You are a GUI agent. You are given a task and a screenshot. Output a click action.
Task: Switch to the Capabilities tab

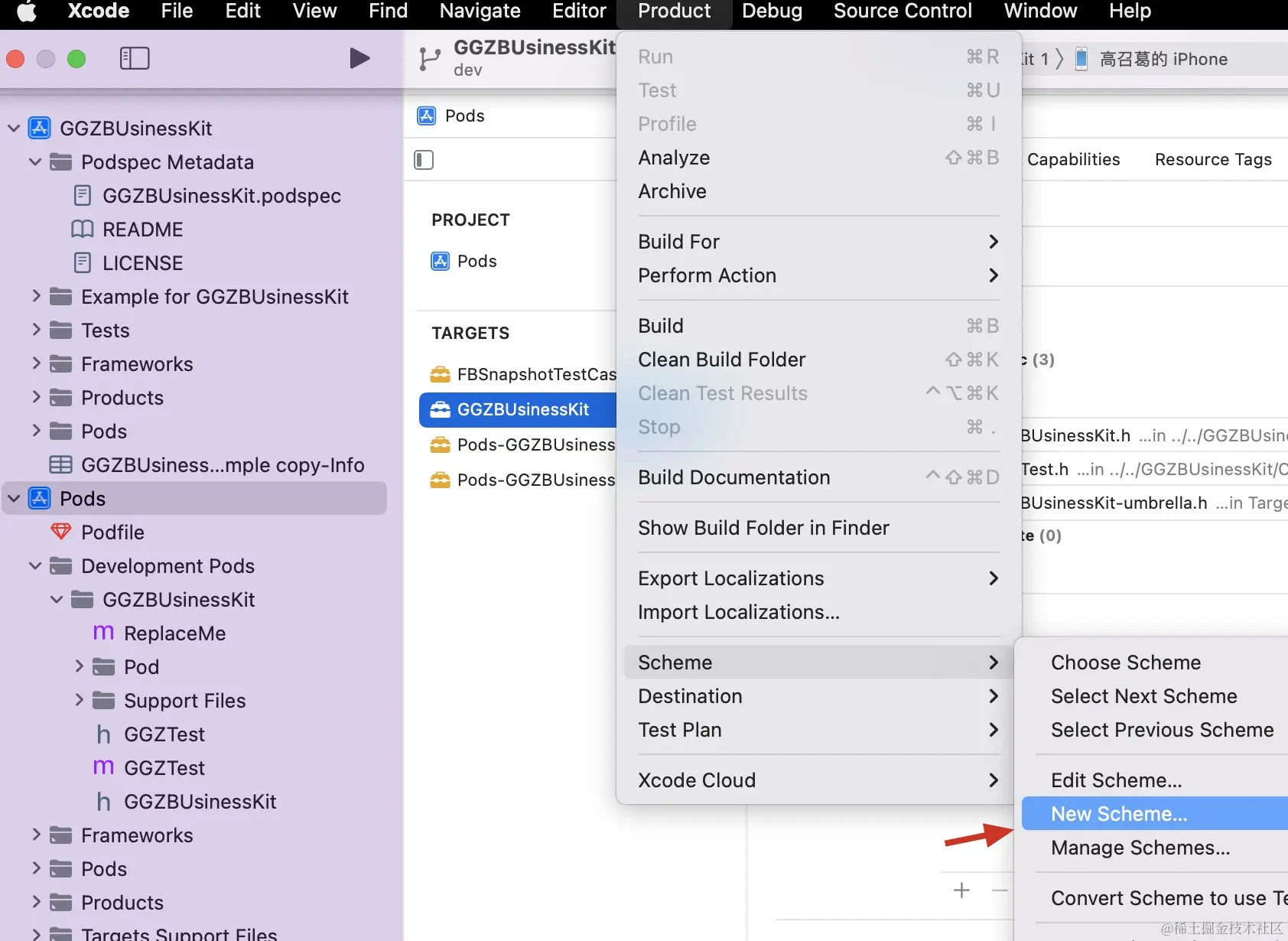click(x=1073, y=159)
